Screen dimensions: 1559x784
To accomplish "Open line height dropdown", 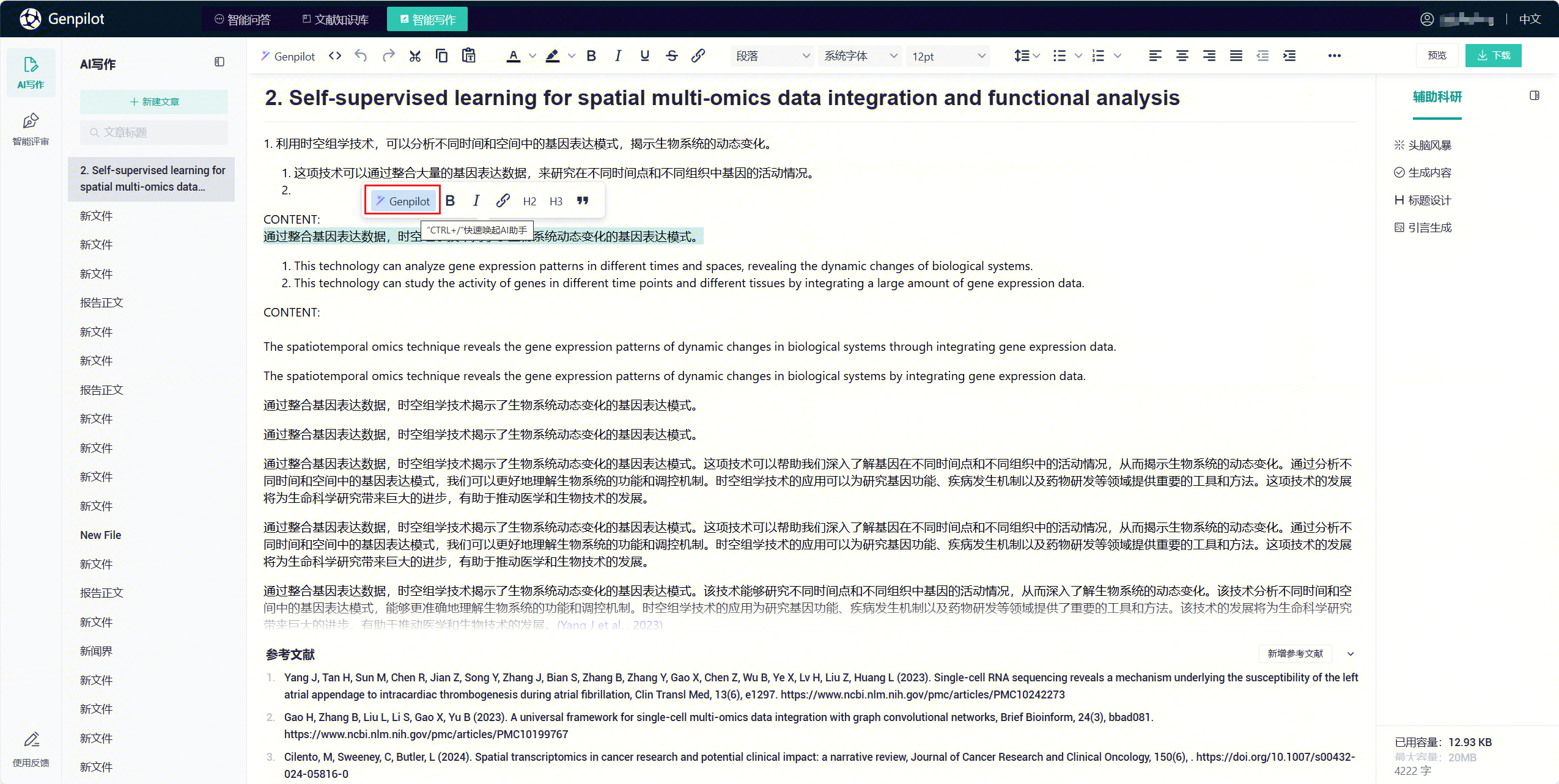I will pos(1026,56).
